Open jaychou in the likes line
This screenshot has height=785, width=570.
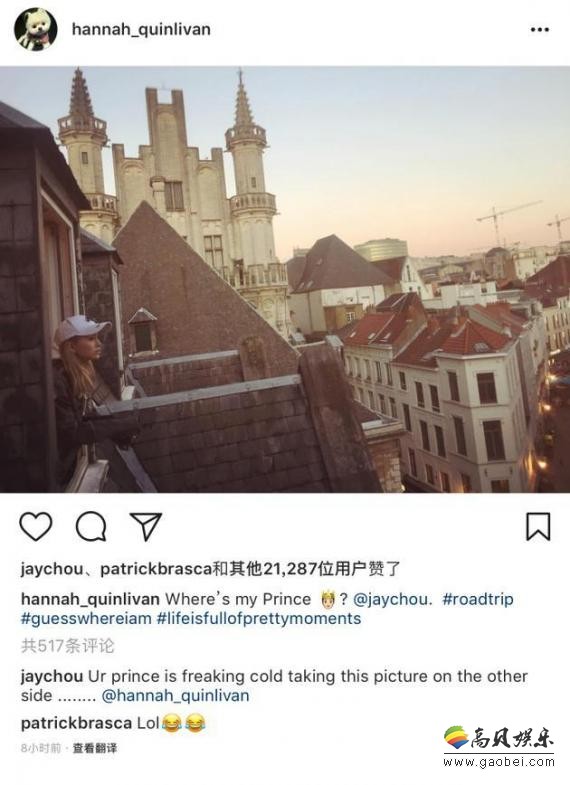coord(52,569)
